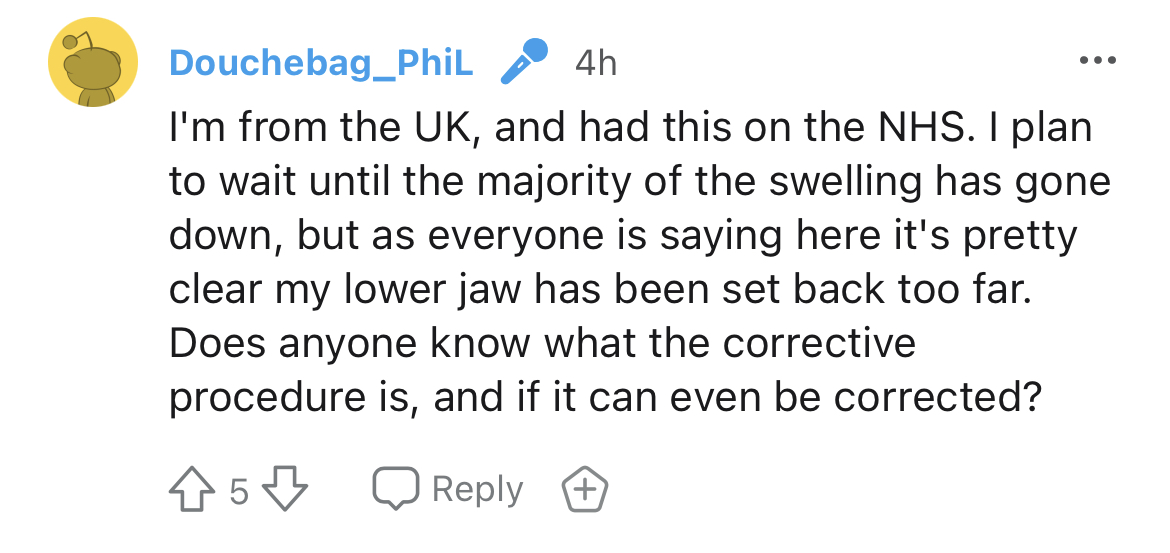Click the speech bubble reply icon
The height and width of the screenshot is (553, 1170).
[x=395, y=490]
